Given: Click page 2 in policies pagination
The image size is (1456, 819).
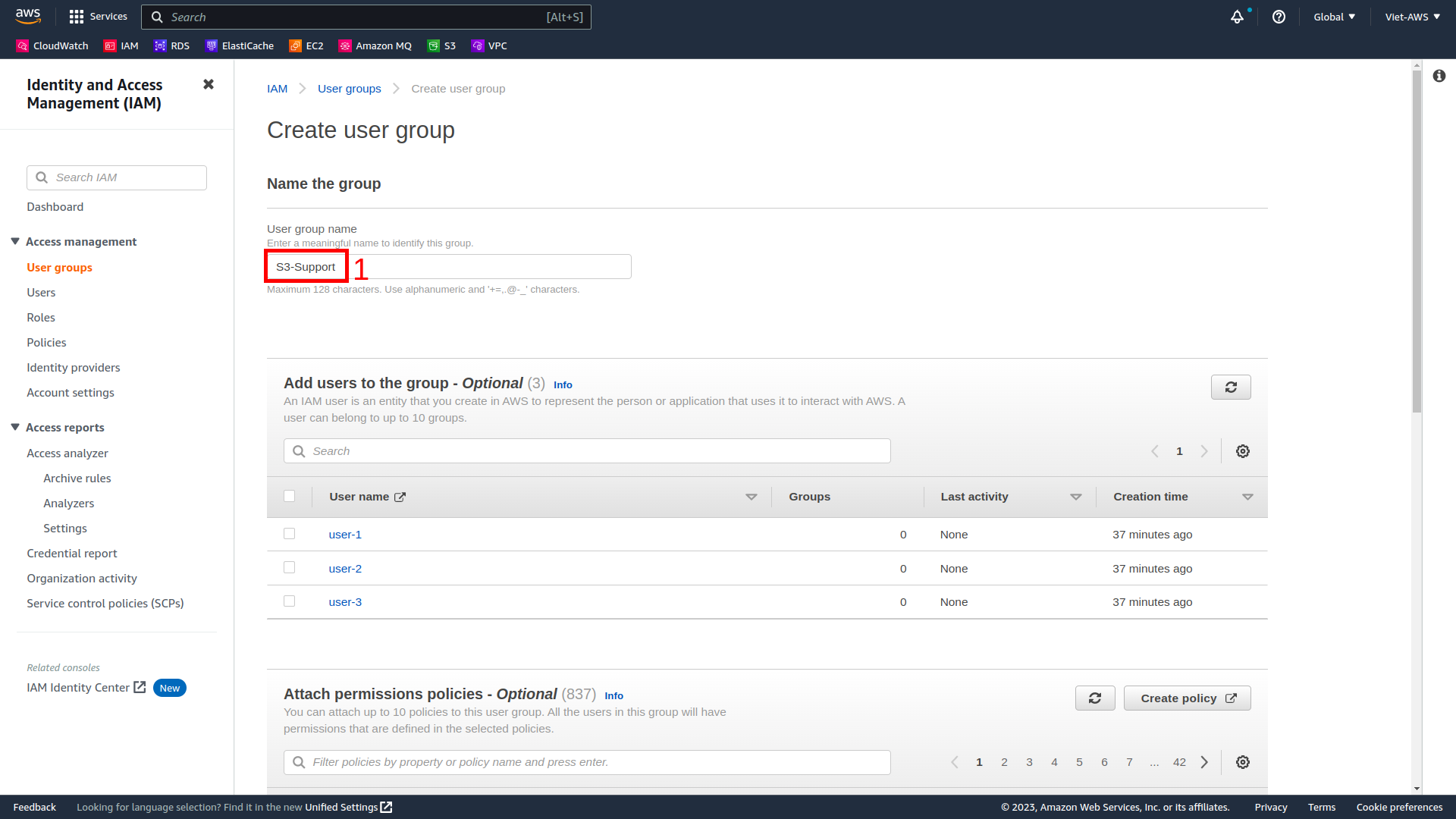Looking at the screenshot, I should (x=1003, y=762).
